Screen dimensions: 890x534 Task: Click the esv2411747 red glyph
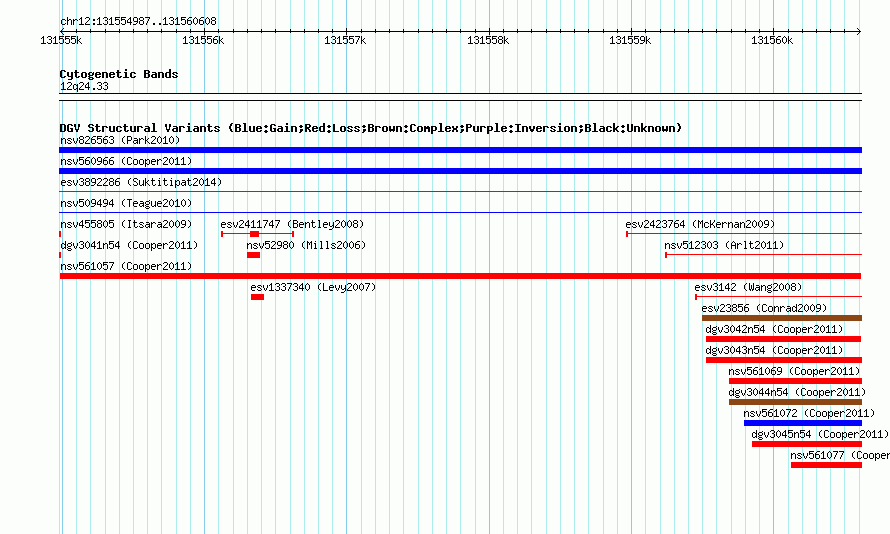point(257,234)
